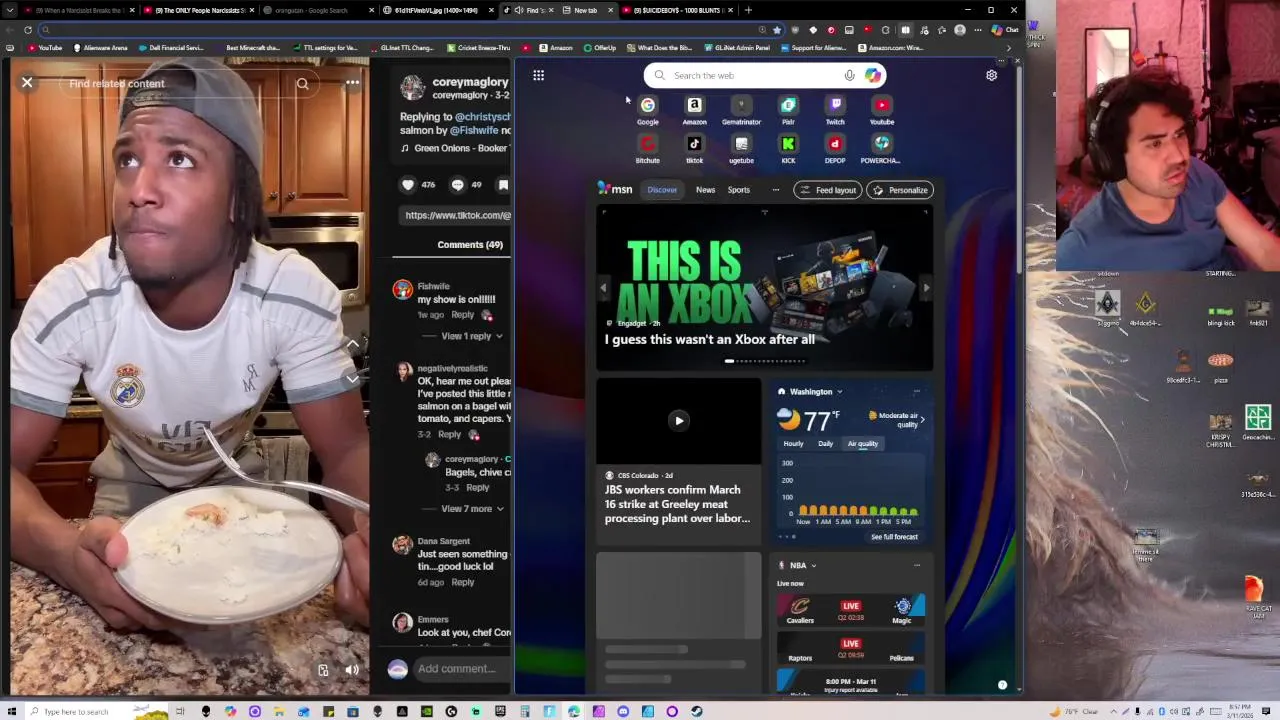1280x720 pixels.
Task: Reply to Dana Sargent's comment
Action: tap(462, 582)
